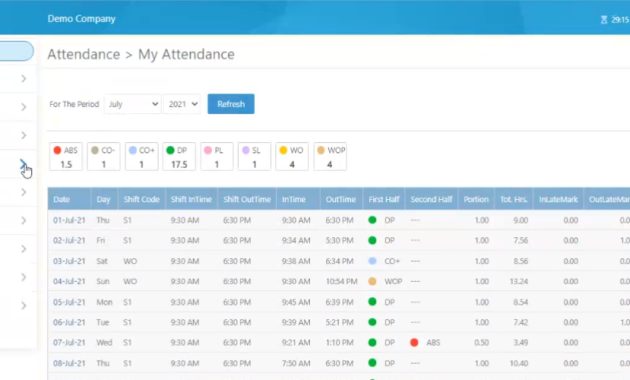Open the 06-Jul-21 date entry
The height and width of the screenshot is (380, 630).
pos(69,322)
